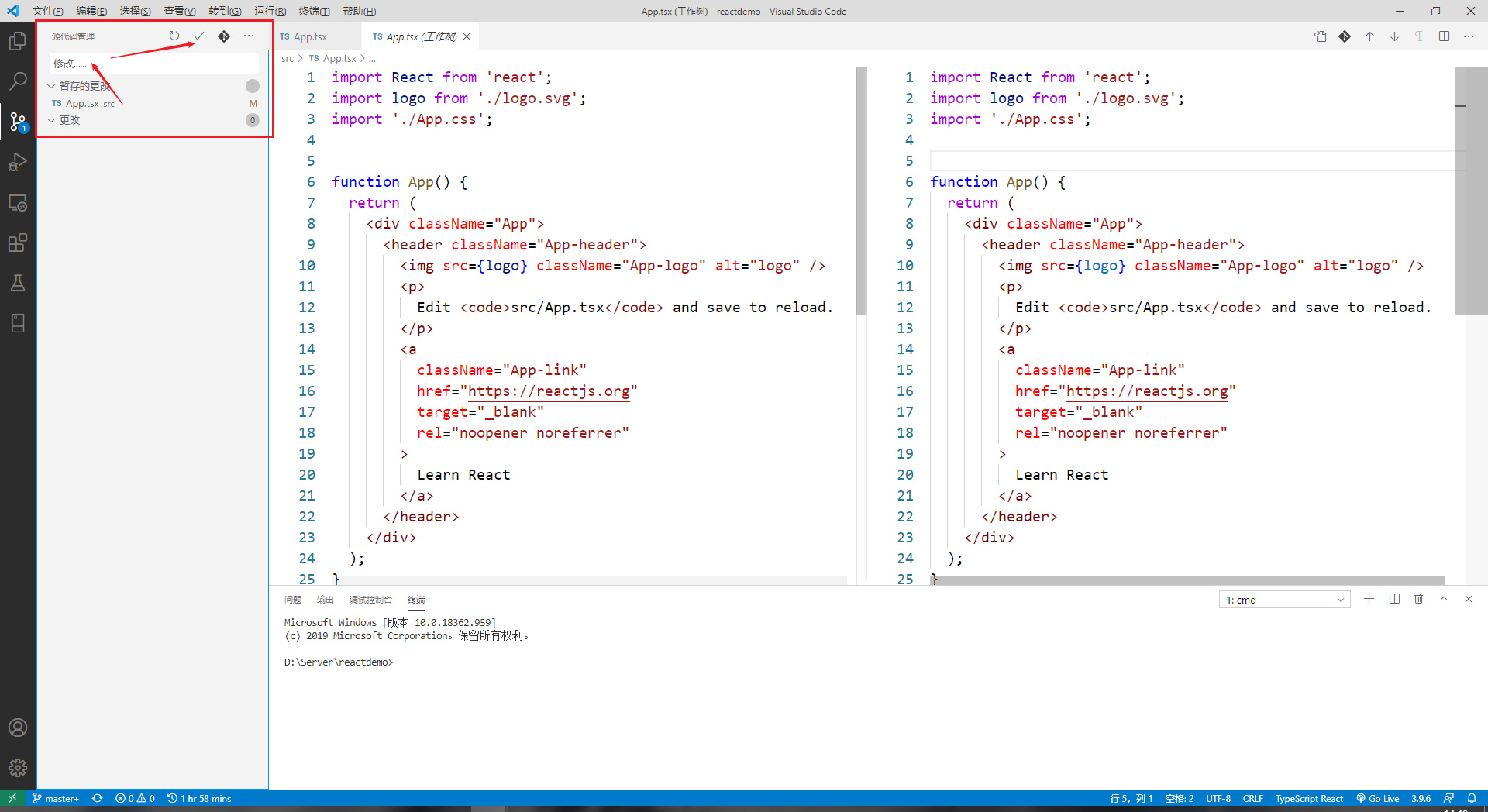Click the commit checkmark in source control
This screenshot has width=1488, height=812.
click(199, 36)
